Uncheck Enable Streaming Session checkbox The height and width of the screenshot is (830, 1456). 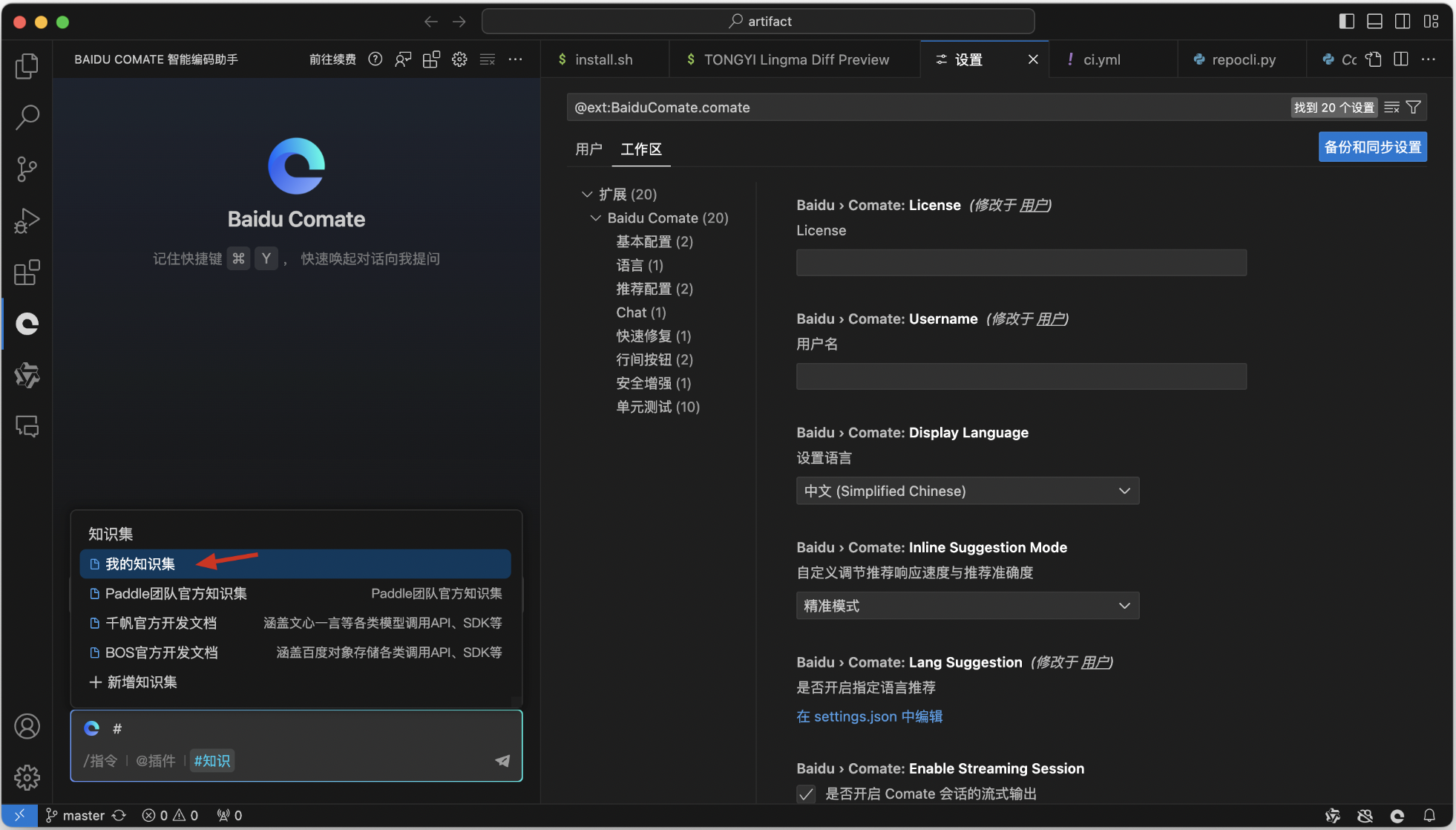(806, 794)
